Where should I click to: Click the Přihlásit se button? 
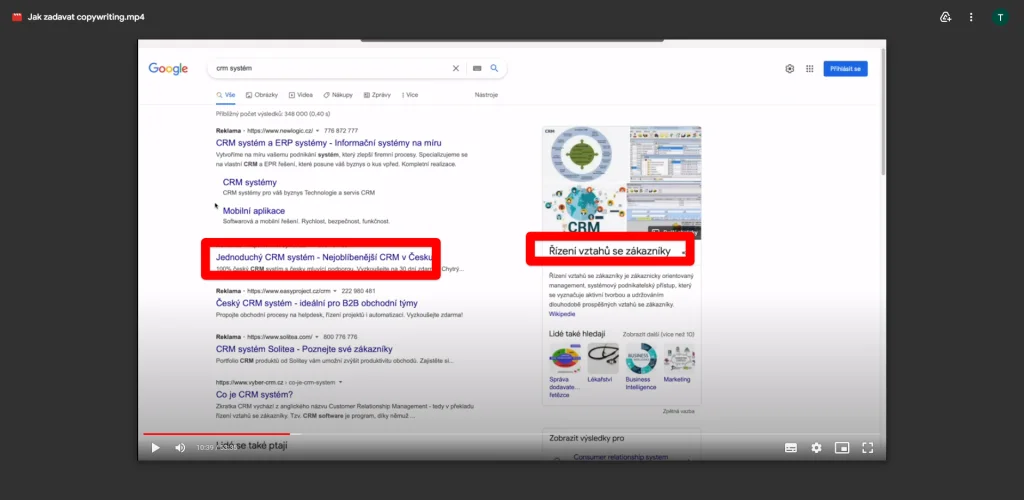coord(845,69)
